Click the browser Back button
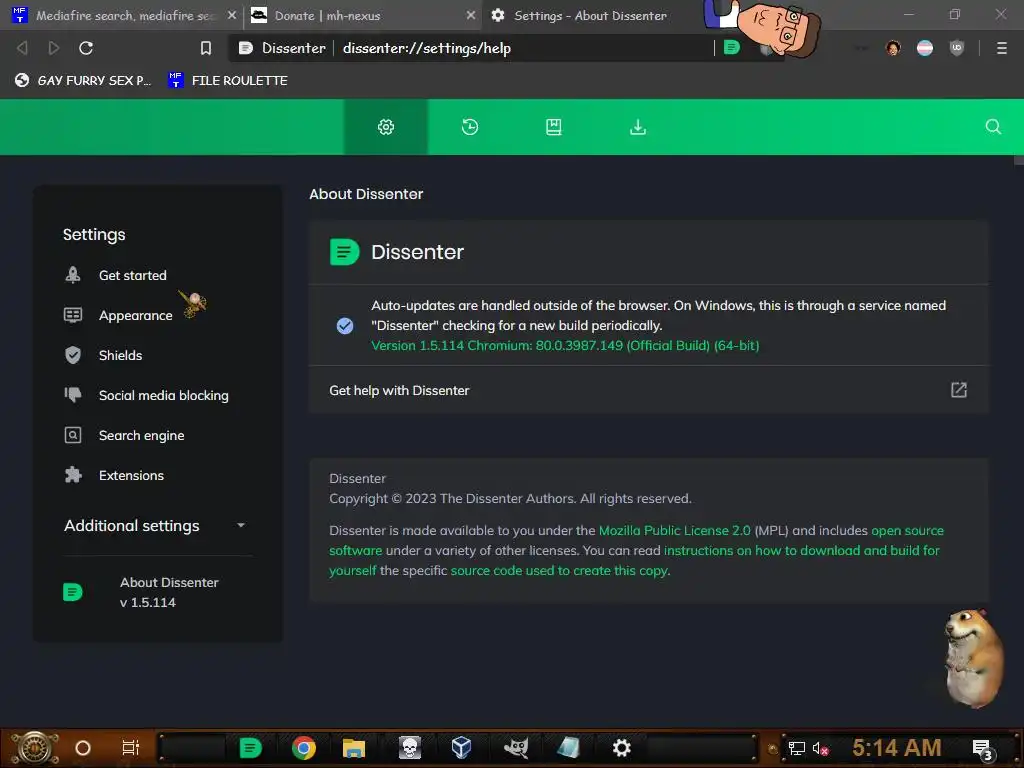This screenshot has height=768, width=1024. click(22, 48)
